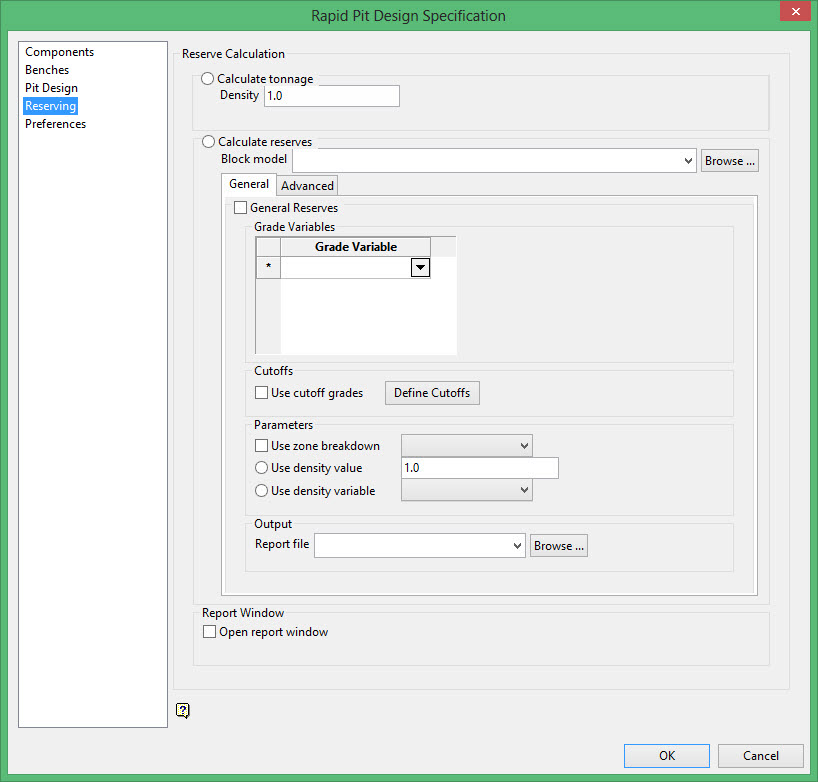Open the Pit Design section in sidebar
The image size is (818, 782).
51,88
